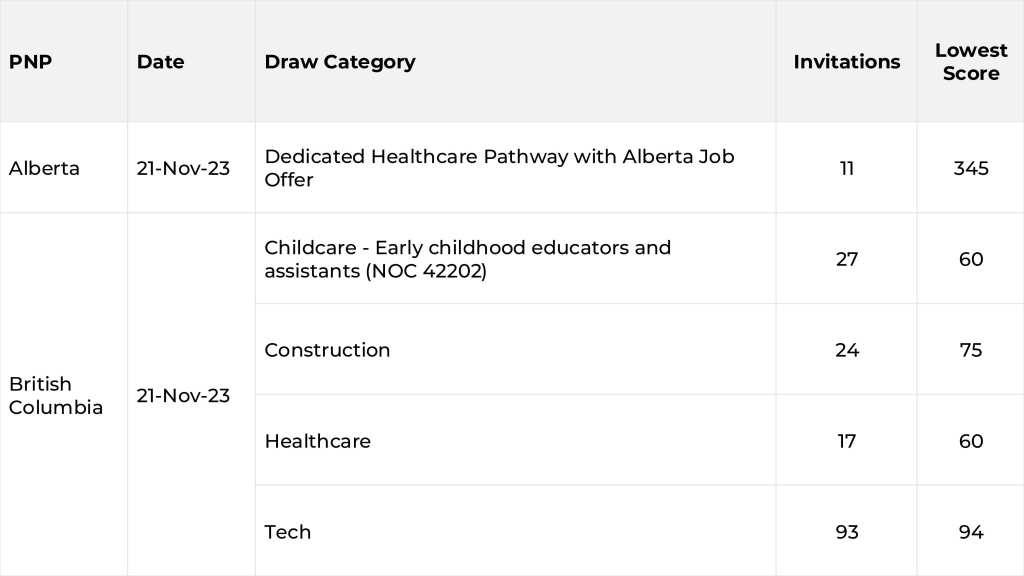Click the Lowest Score column header
1024x576 pixels.
pos(970,62)
